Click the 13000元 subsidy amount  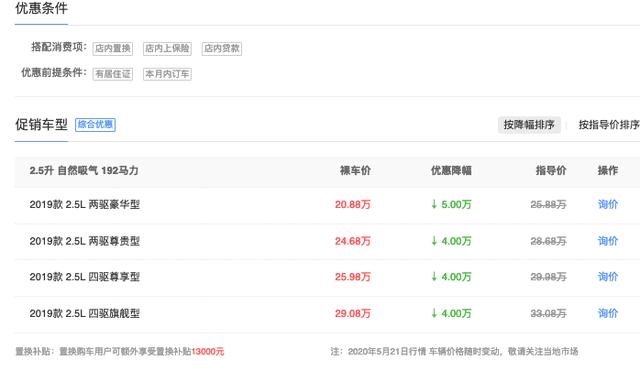coord(208,351)
